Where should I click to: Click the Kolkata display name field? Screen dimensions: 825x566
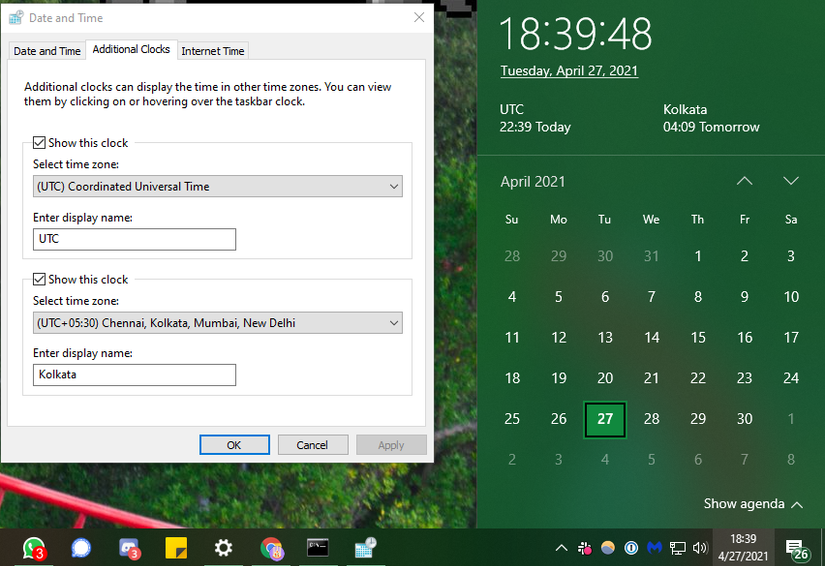(x=134, y=375)
